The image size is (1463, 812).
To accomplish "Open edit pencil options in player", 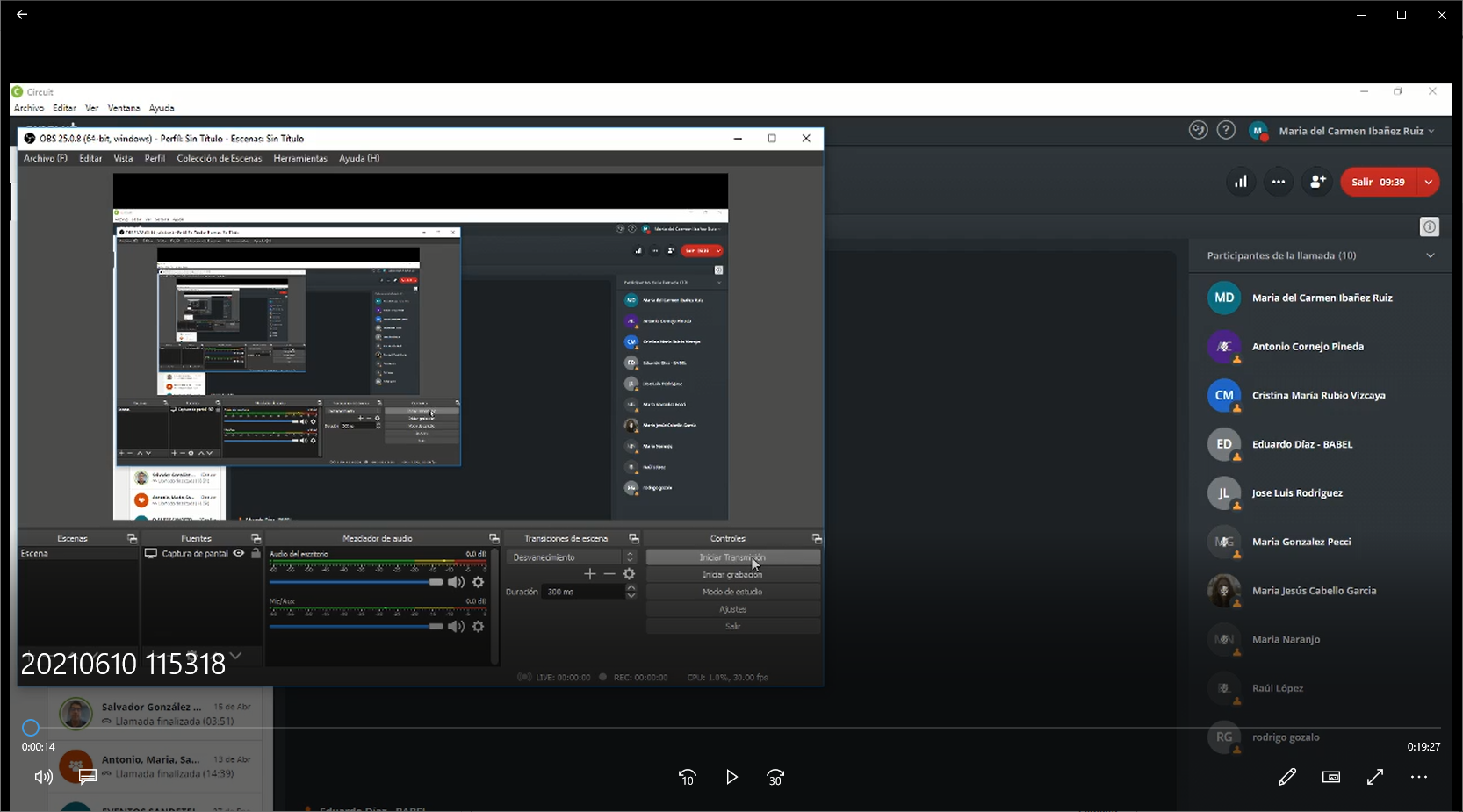I will [1286, 777].
